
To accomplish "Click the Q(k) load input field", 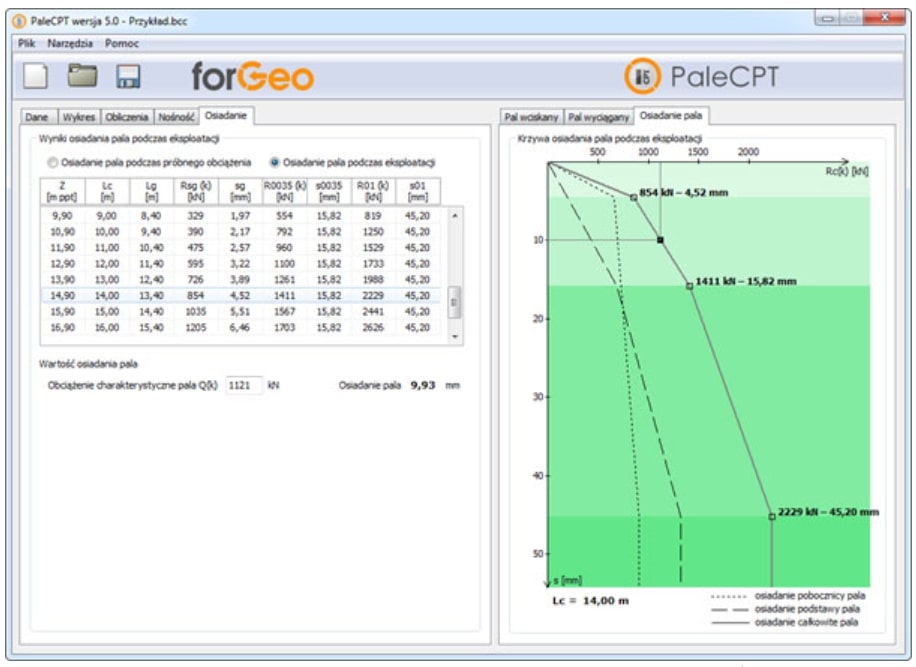I will (244, 385).
